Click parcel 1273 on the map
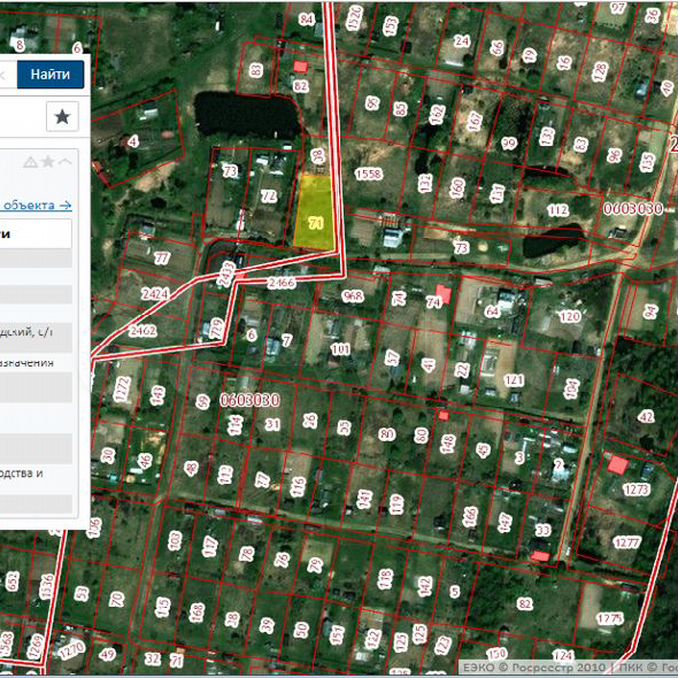Image resolution: width=678 pixels, height=678 pixels. pos(635,490)
